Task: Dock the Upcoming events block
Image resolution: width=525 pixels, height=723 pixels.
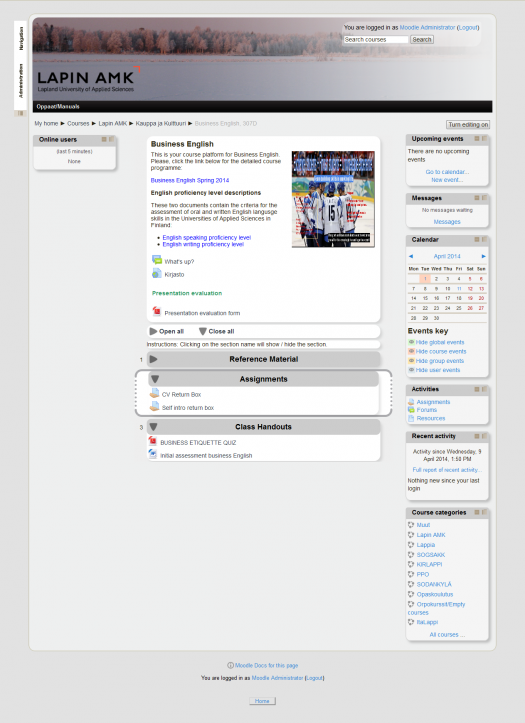Action: point(484,138)
